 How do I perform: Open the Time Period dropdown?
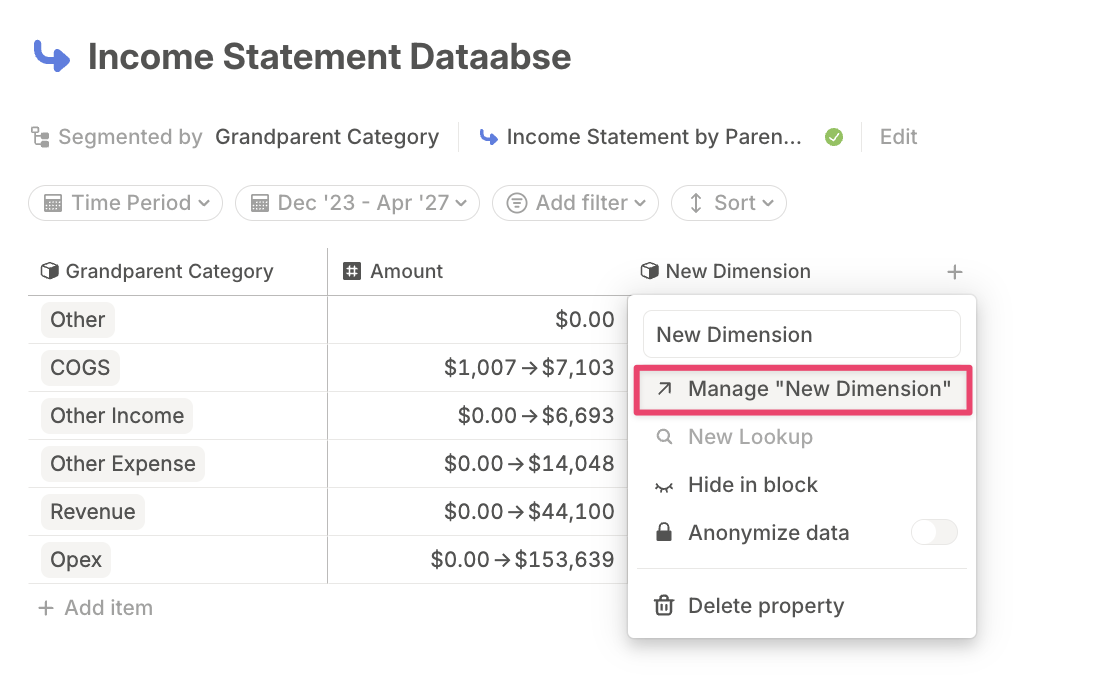click(126, 203)
